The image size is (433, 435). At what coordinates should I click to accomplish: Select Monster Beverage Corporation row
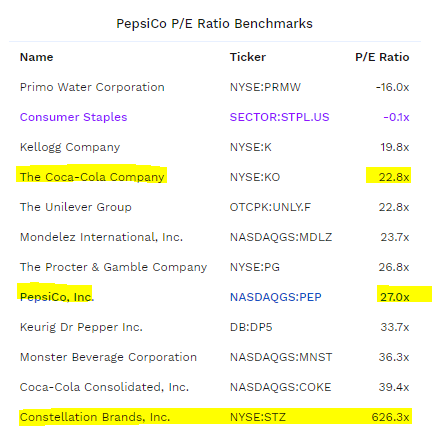coord(215,357)
